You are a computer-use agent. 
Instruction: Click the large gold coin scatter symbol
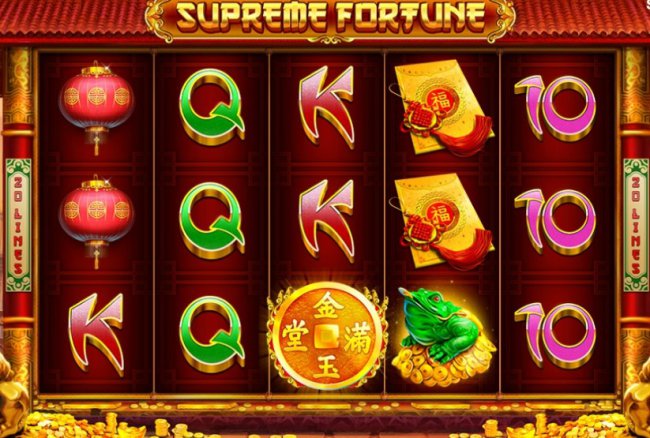click(x=327, y=336)
